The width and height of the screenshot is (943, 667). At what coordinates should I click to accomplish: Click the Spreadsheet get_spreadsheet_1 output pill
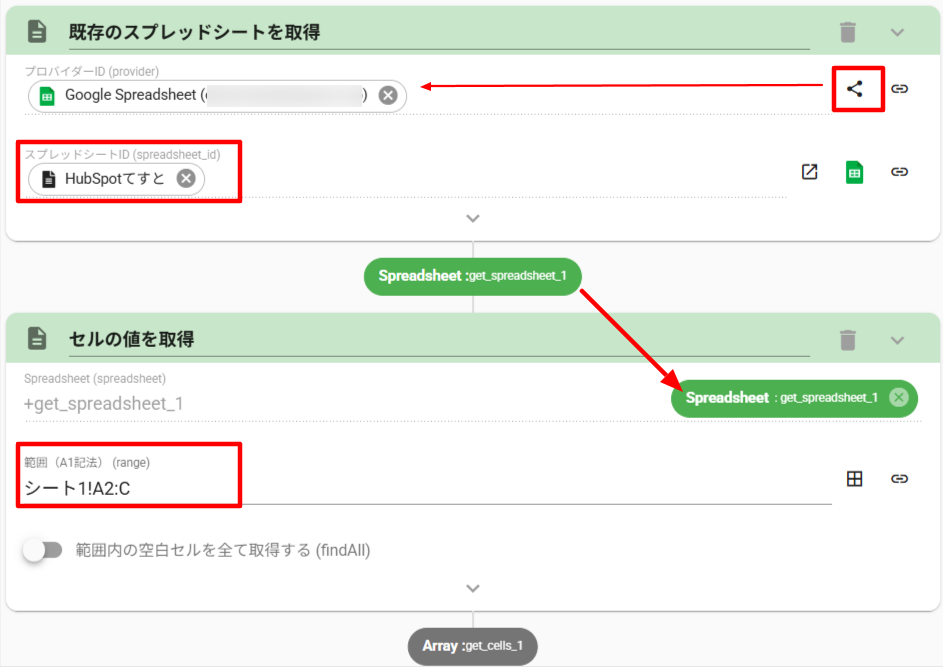[473, 276]
